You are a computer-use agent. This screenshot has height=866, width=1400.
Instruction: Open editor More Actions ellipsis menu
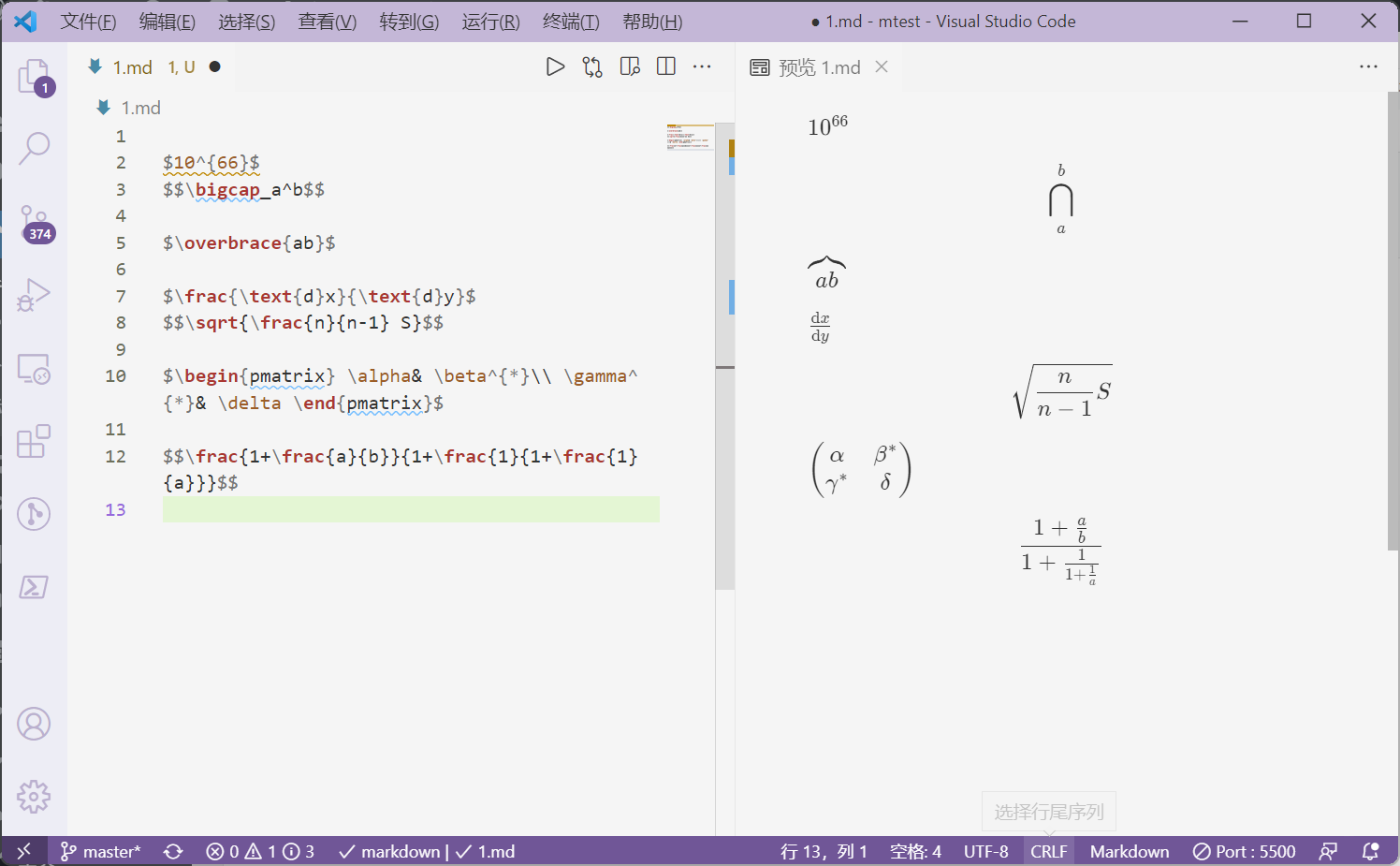pyautogui.click(x=702, y=66)
